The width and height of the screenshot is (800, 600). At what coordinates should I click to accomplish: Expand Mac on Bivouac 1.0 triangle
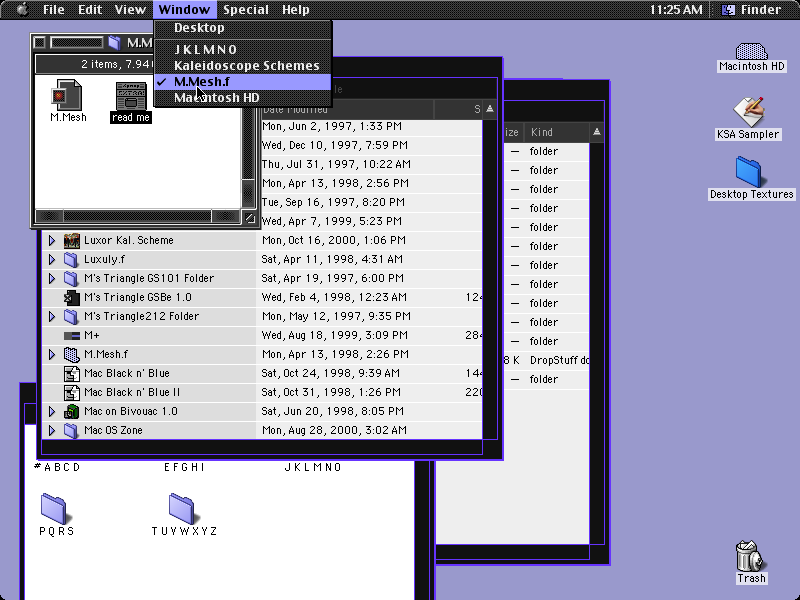52,411
